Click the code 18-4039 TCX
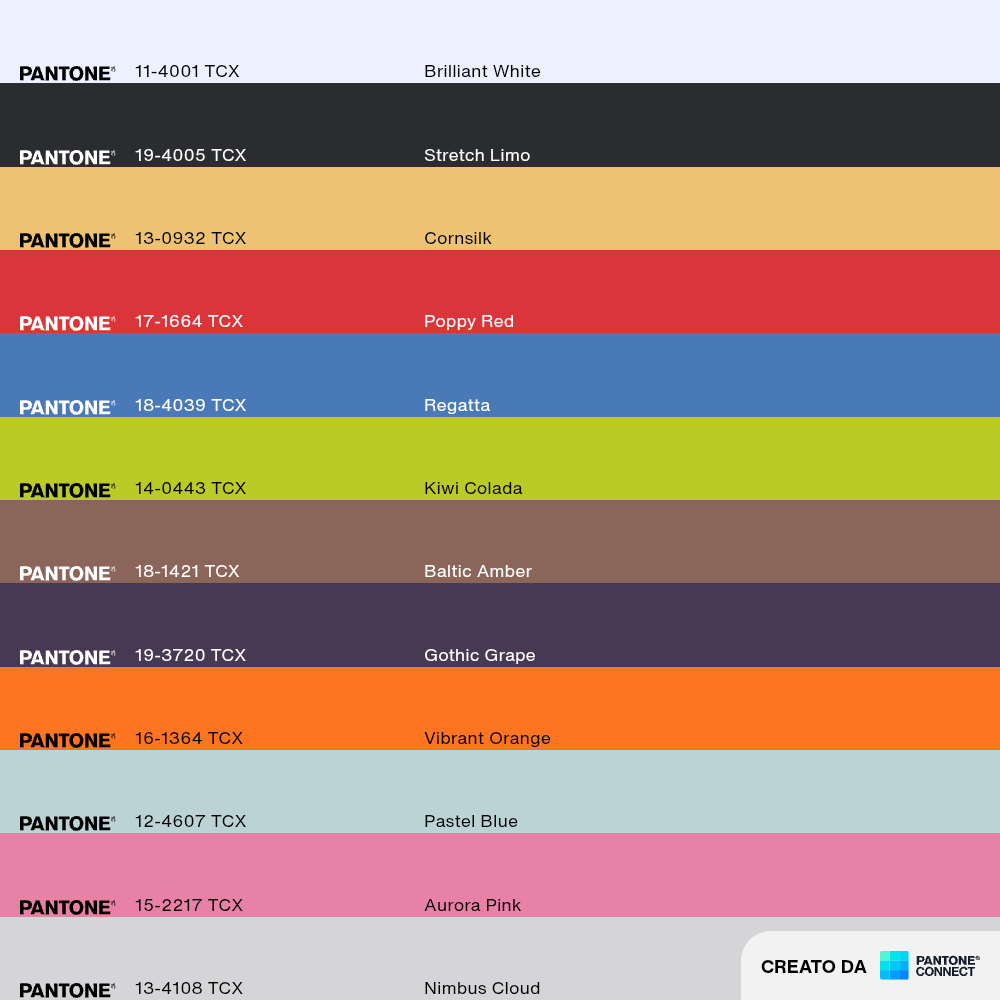Screen dimensions: 1000x1000 coord(190,406)
